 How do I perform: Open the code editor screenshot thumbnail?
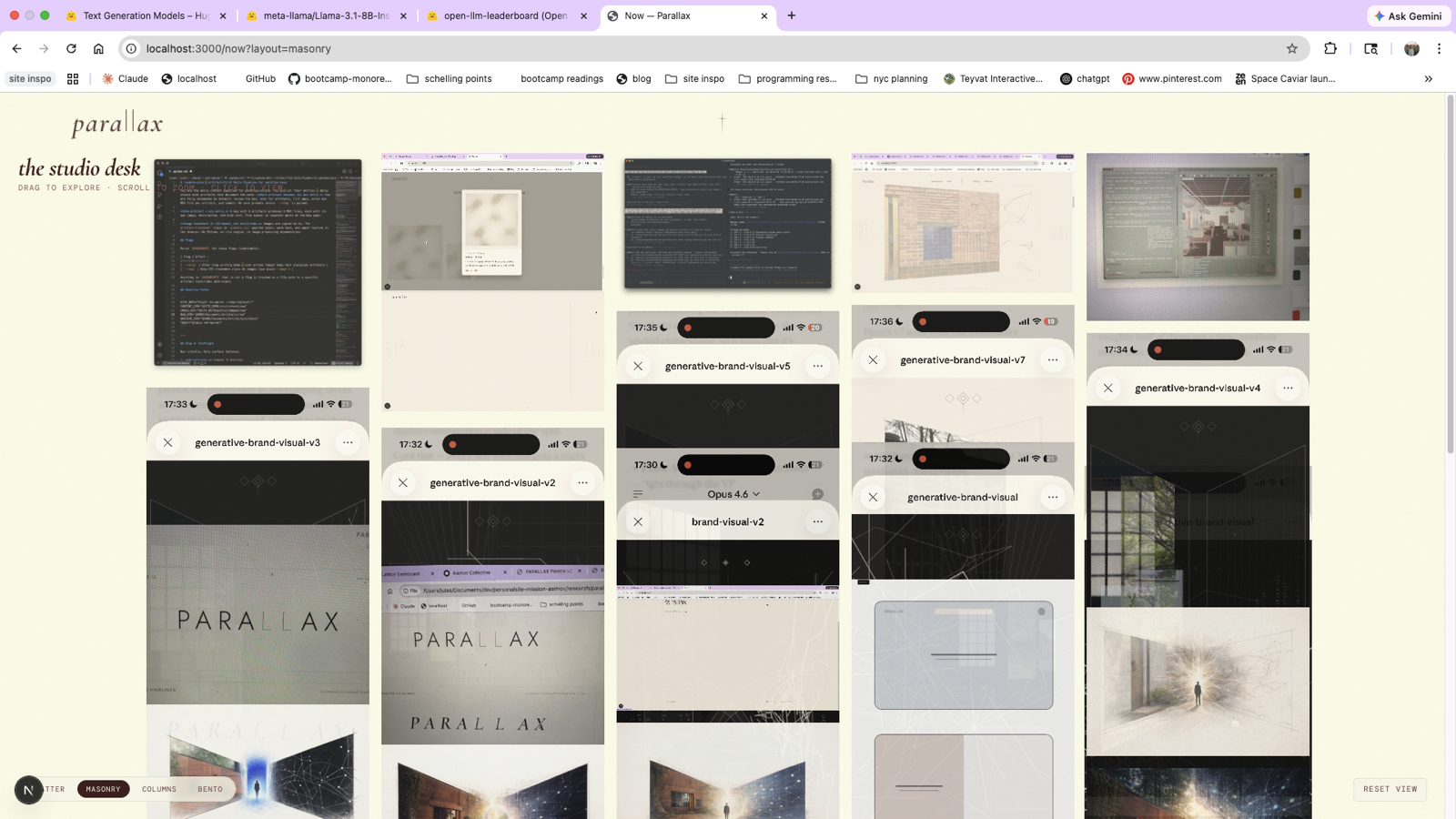click(x=258, y=262)
